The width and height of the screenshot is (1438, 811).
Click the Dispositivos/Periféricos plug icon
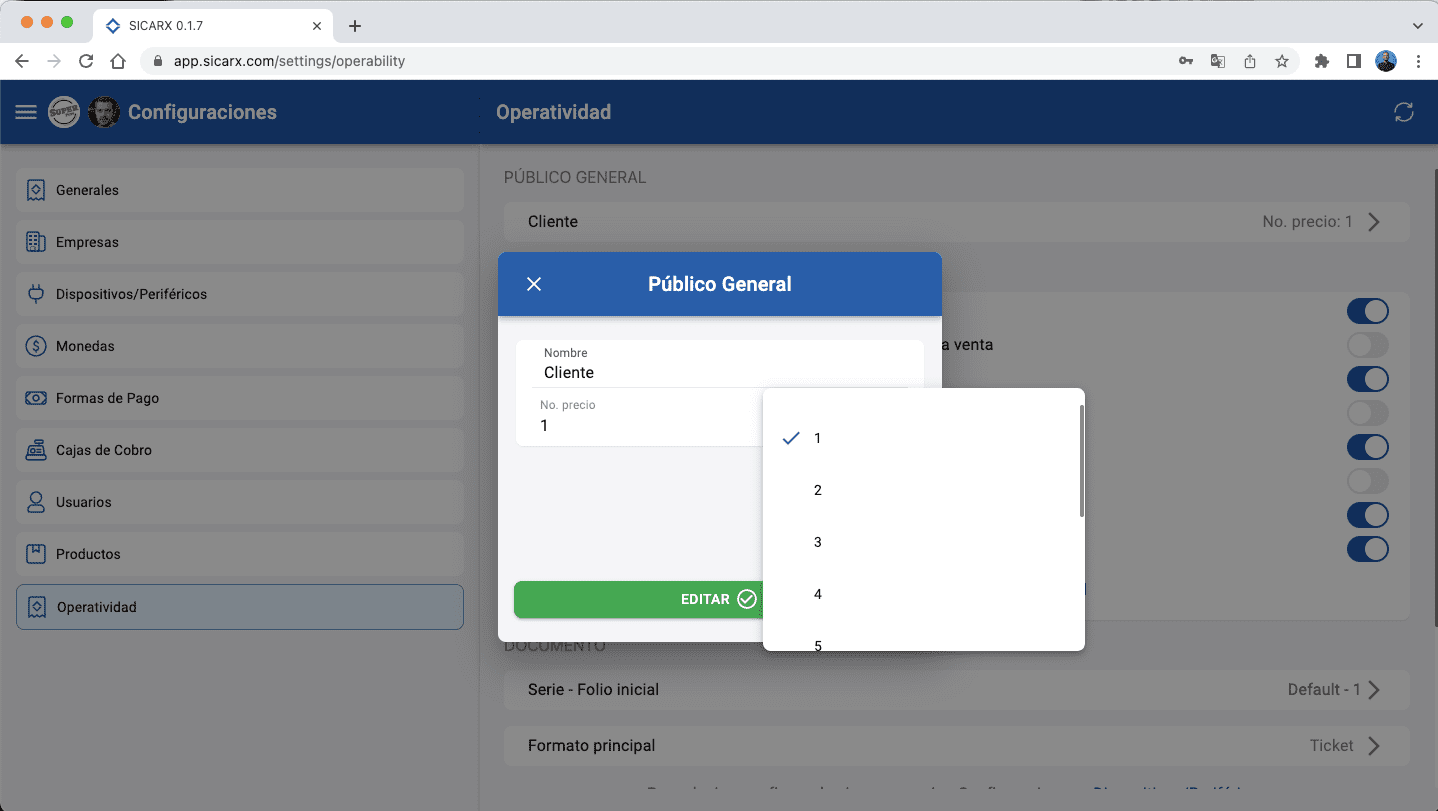pyautogui.click(x=36, y=294)
